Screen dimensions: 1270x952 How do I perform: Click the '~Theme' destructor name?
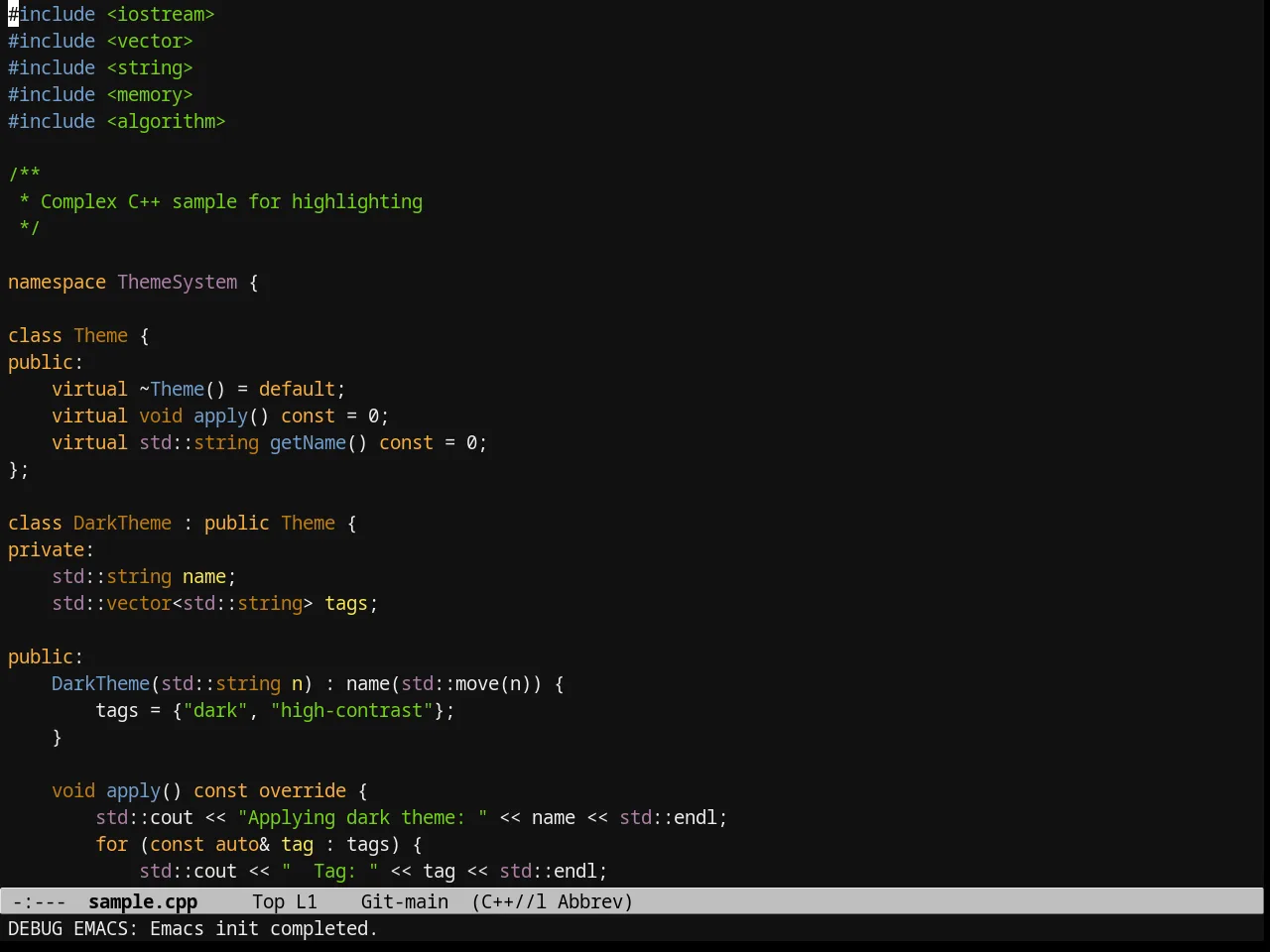[x=172, y=389]
